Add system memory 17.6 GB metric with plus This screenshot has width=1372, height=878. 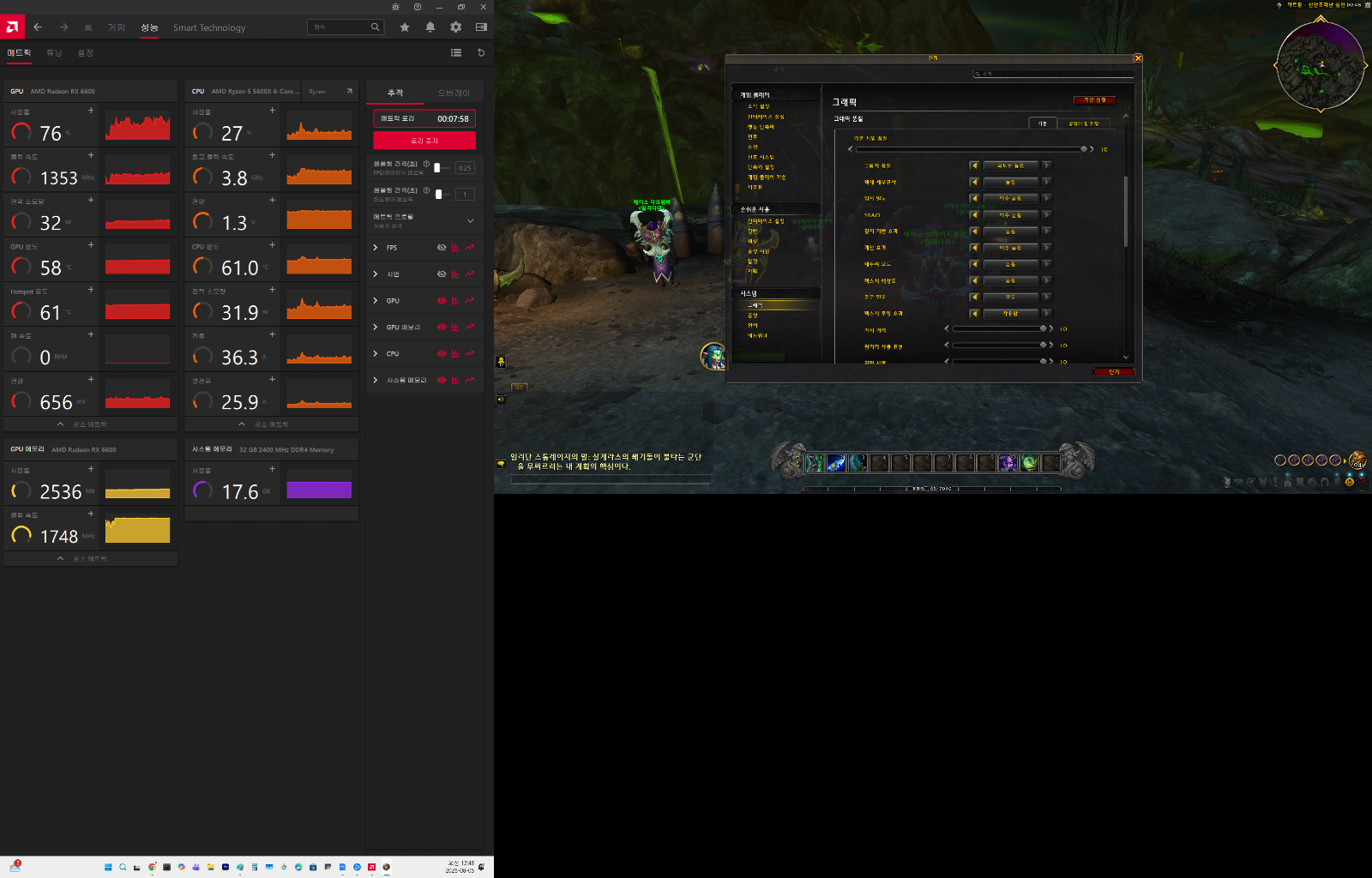pyautogui.click(x=273, y=469)
